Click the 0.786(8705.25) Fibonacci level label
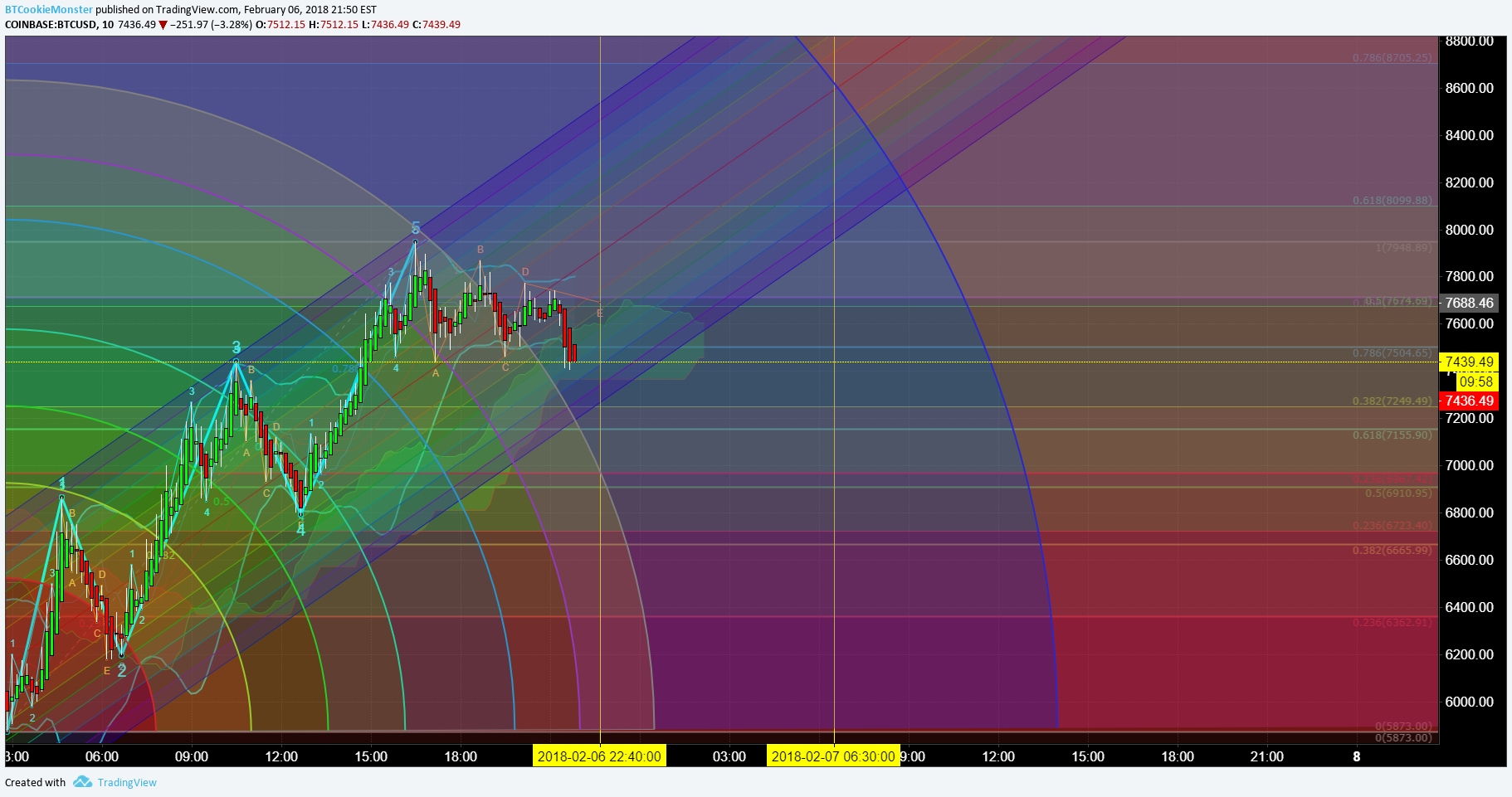The width and height of the screenshot is (1512, 797). pos(1392,58)
